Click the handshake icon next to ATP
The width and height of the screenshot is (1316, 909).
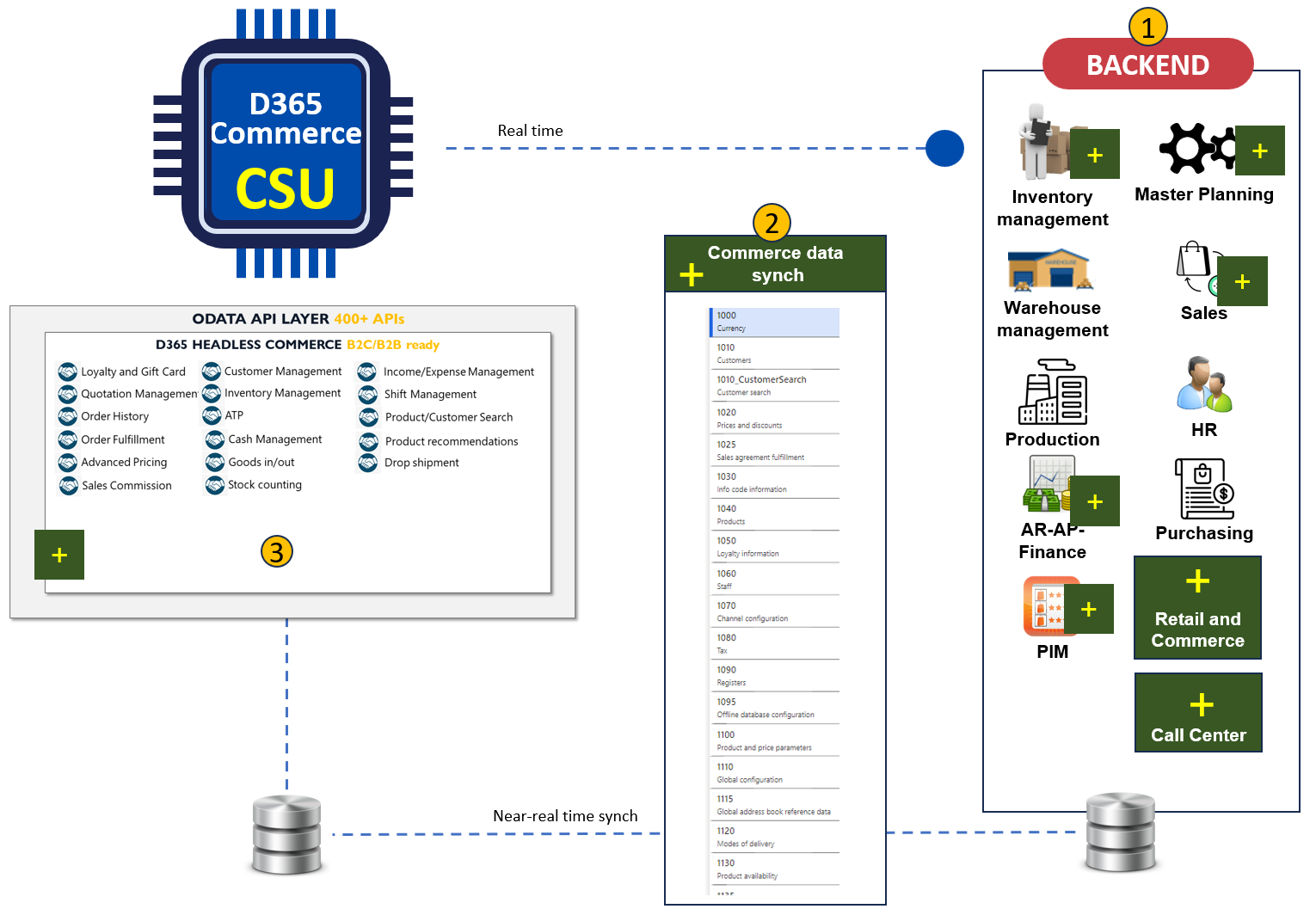click(x=212, y=415)
